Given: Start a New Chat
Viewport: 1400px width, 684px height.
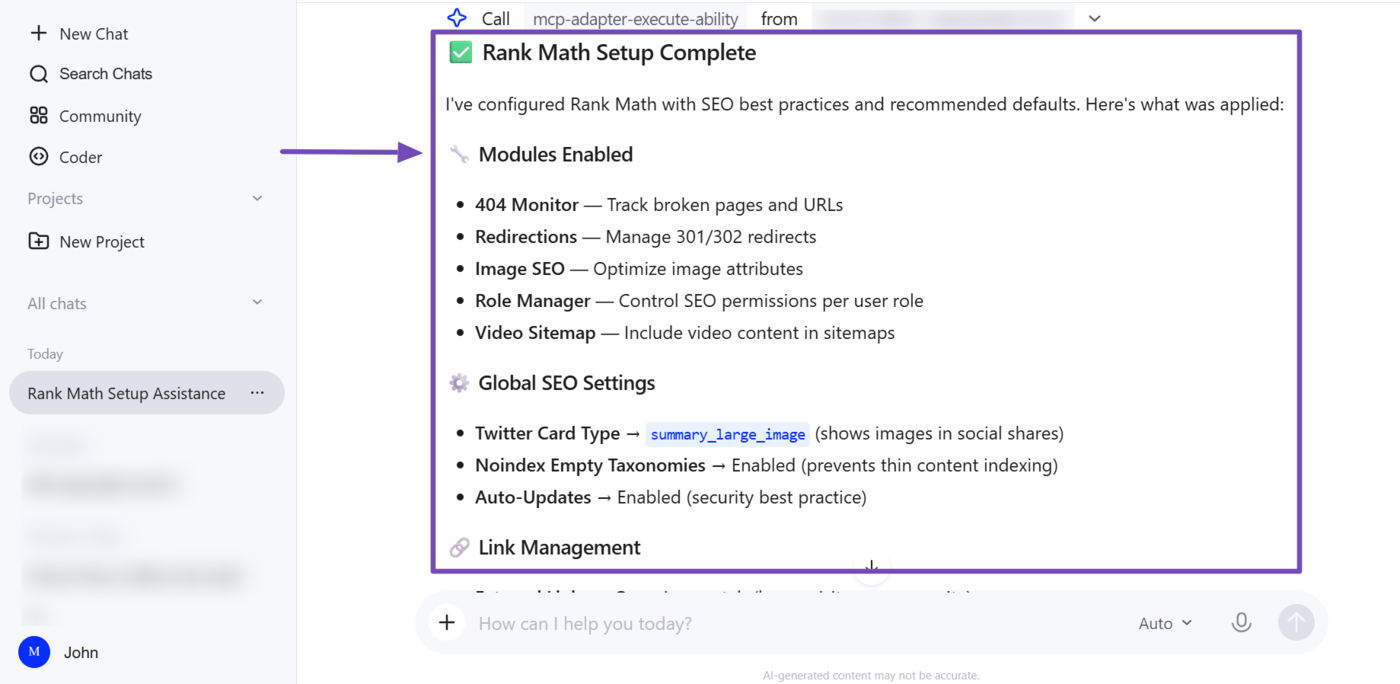Looking at the screenshot, I should (x=79, y=34).
